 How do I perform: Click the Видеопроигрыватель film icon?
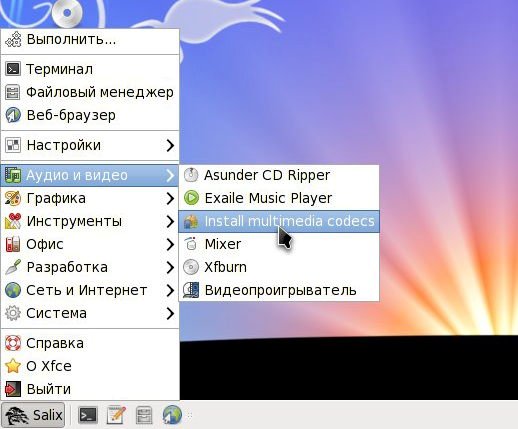point(191,290)
